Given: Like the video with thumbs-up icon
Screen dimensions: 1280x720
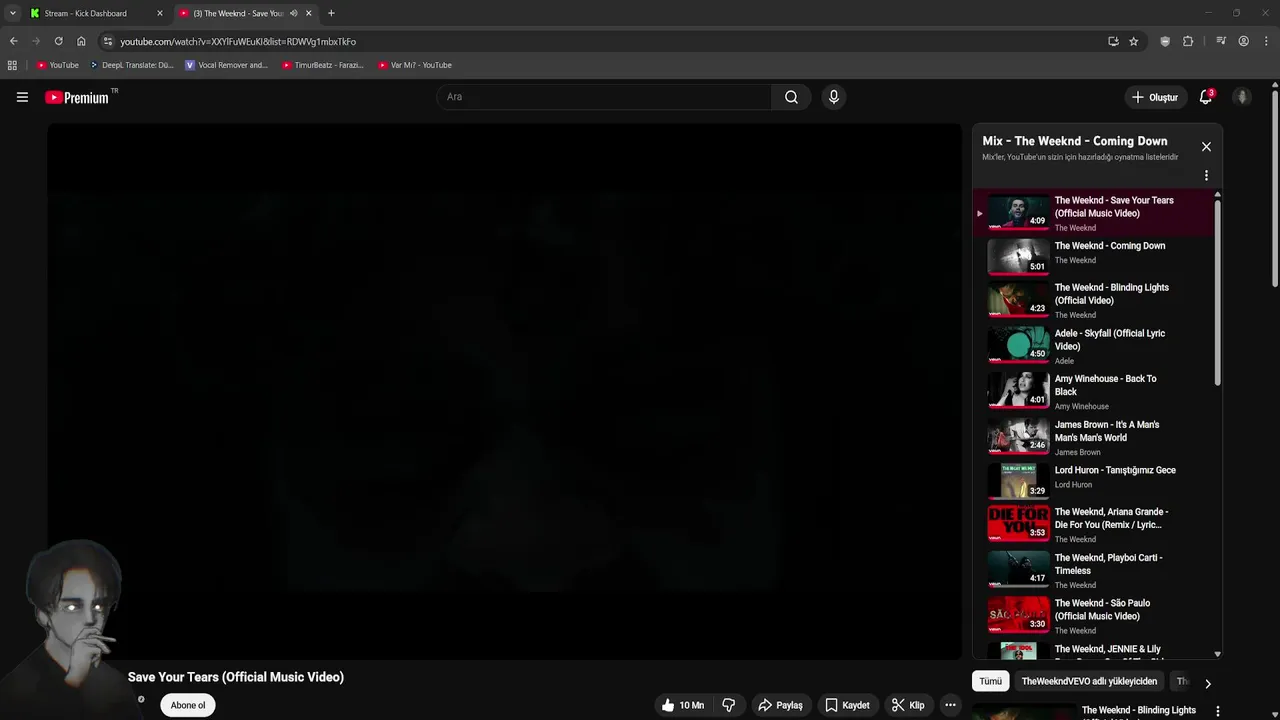Looking at the screenshot, I should 682,705.
